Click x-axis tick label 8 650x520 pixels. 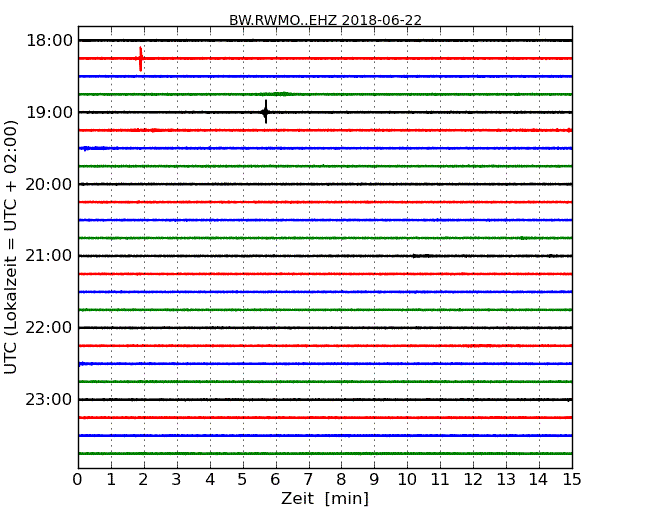pos(341,479)
